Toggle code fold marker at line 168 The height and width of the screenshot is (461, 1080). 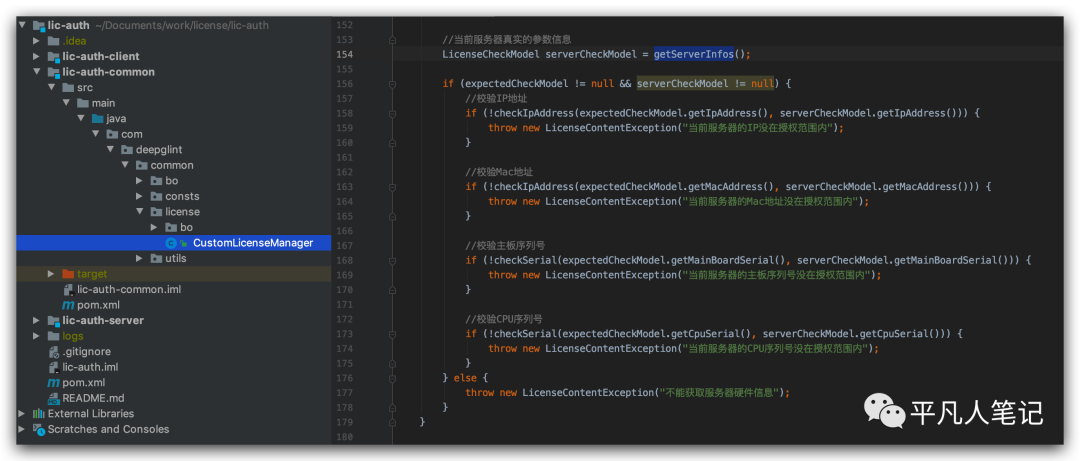[x=392, y=260]
